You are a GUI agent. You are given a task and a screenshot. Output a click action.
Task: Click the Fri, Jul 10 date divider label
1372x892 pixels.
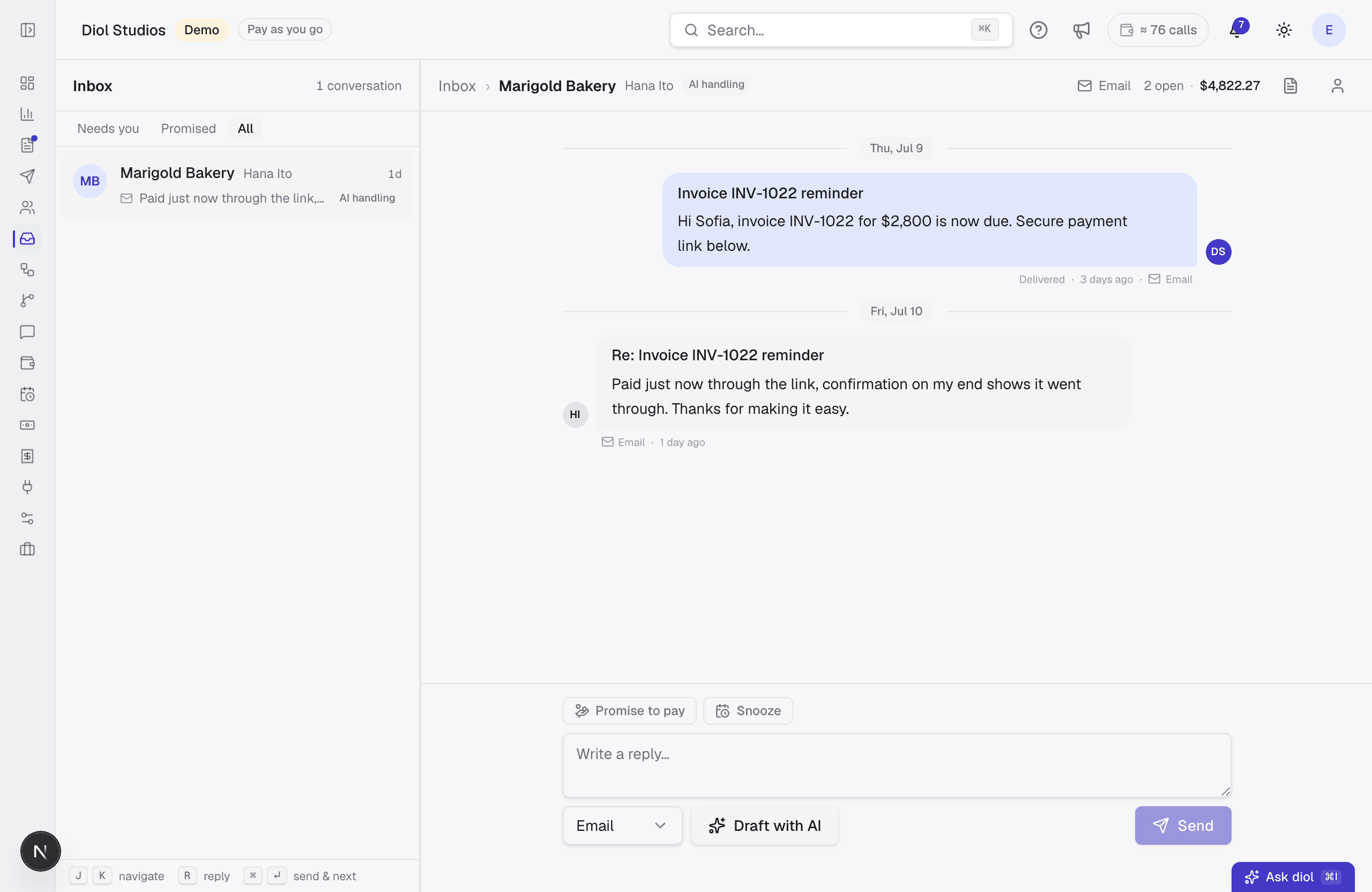pyautogui.click(x=896, y=311)
